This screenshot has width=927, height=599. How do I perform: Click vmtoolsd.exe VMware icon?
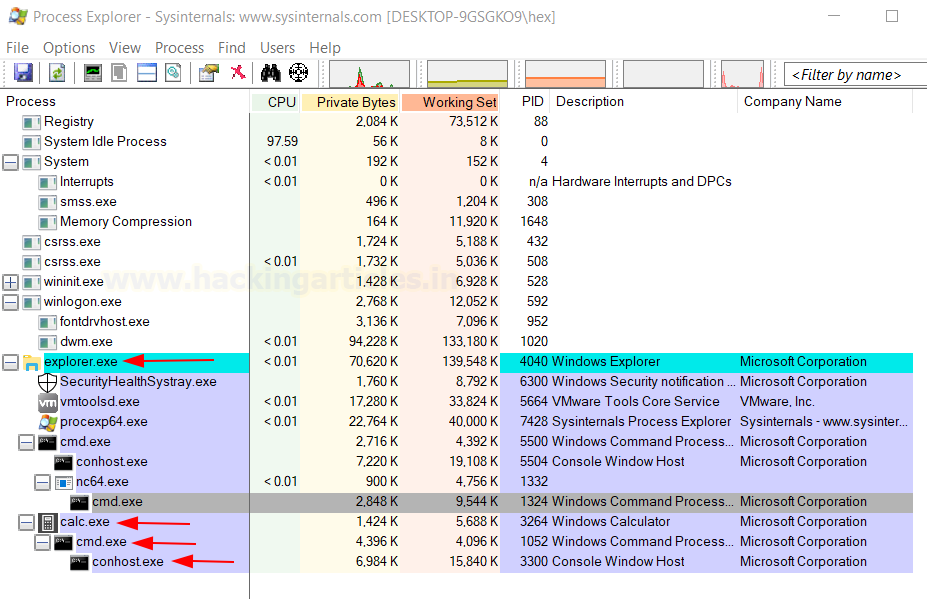coord(47,402)
